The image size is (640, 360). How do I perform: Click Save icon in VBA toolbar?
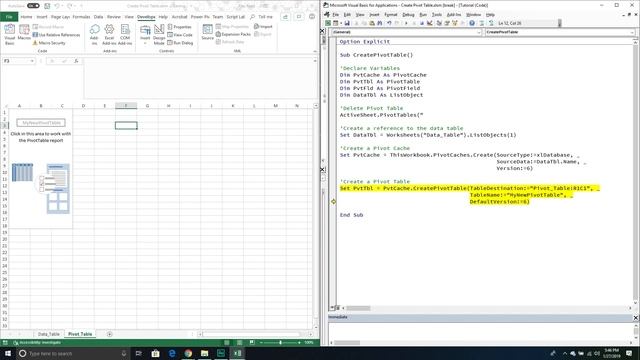[x=347, y=23]
